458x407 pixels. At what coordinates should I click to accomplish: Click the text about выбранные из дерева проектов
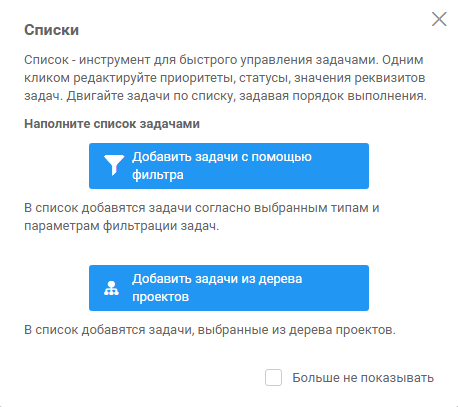[210, 330]
